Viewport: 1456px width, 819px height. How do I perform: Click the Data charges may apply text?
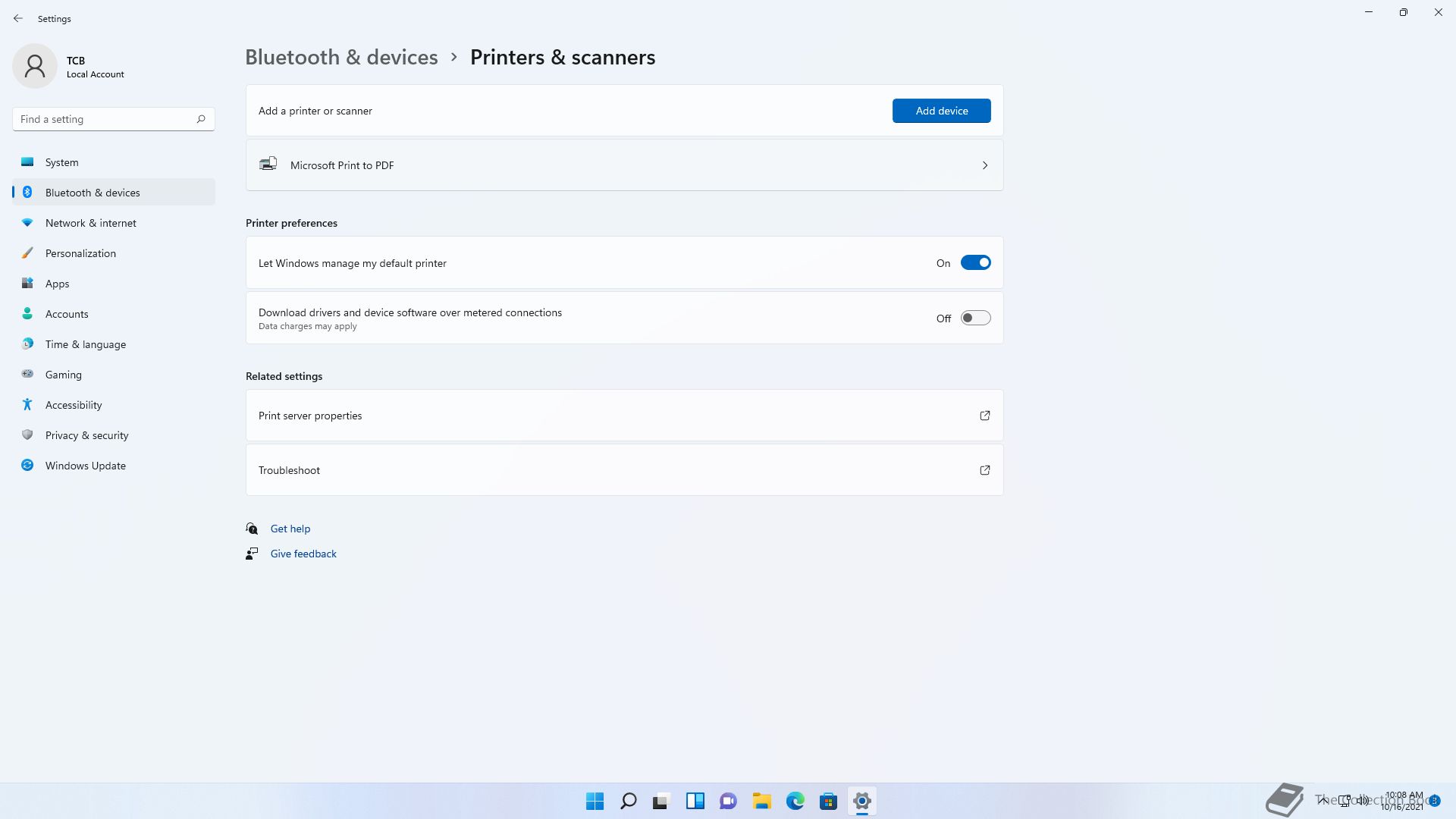pos(307,326)
